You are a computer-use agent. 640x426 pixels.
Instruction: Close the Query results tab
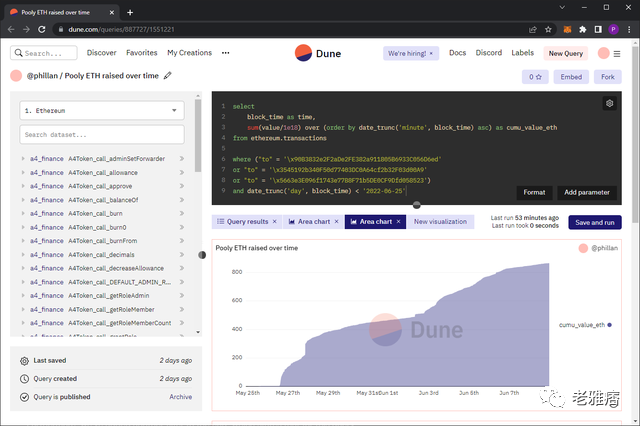pos(274,222)
